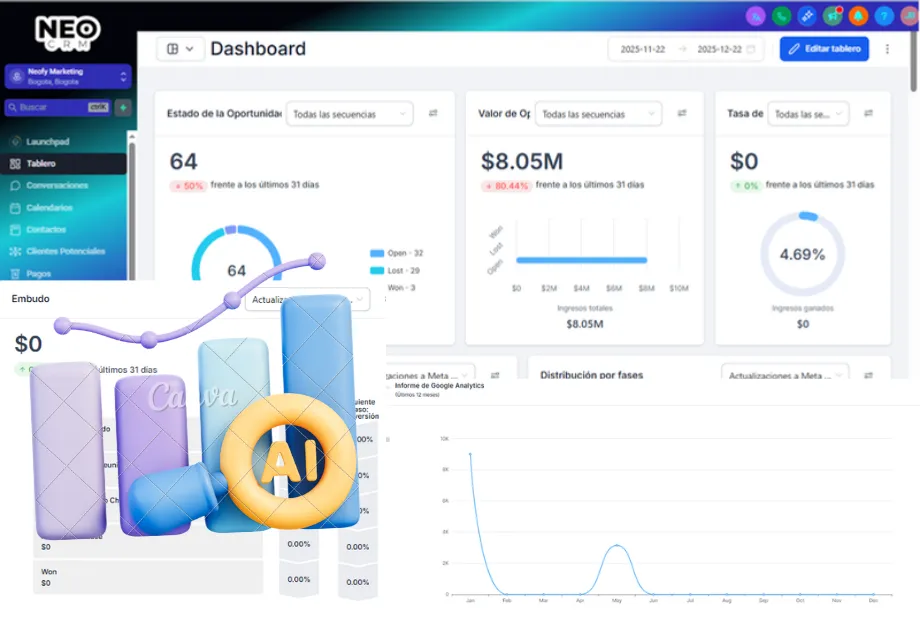This screenshot has width=920, height=620.
Task: Open Actualizaciones a Meta dropdown on Distribución por fases
Action: coord(785,374)
